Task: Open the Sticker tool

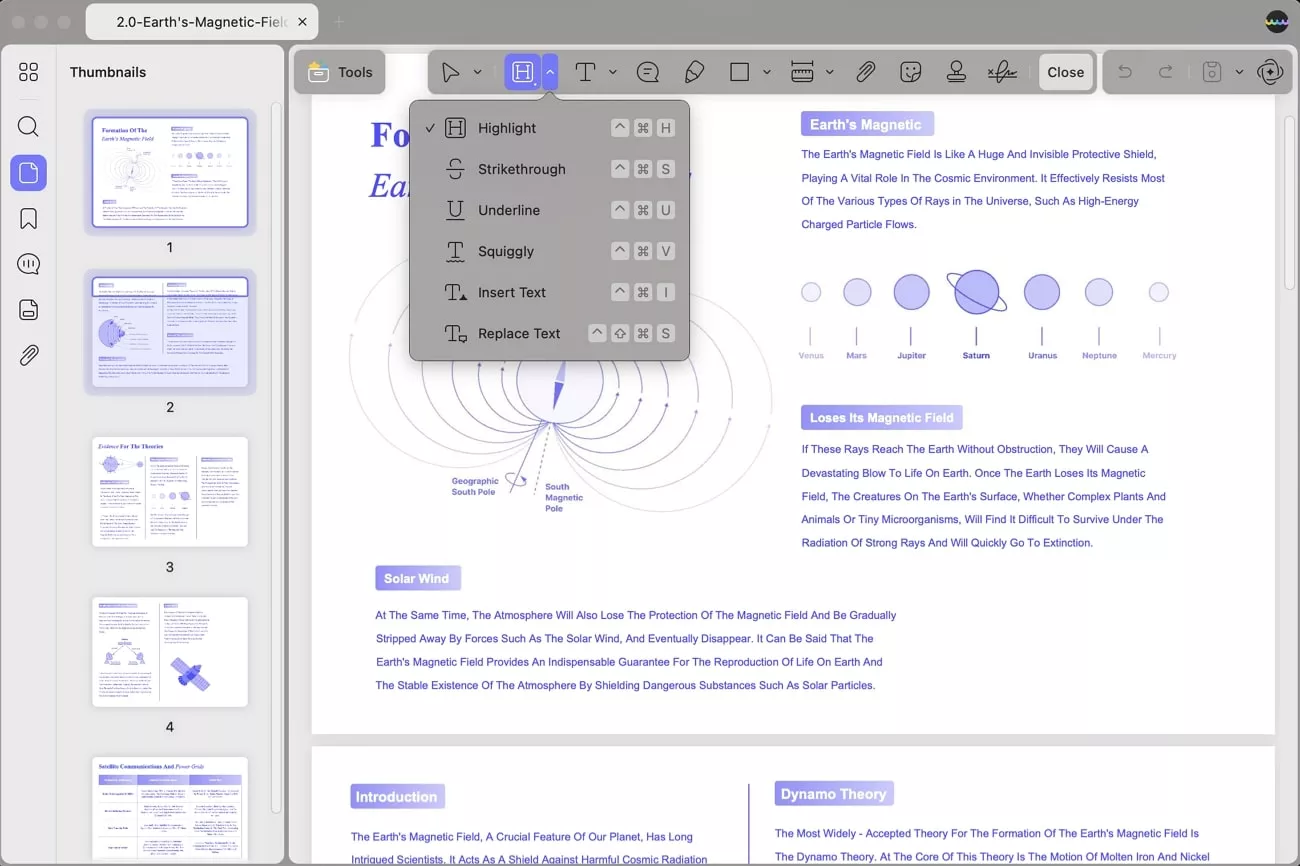Action: coord(910,71)
